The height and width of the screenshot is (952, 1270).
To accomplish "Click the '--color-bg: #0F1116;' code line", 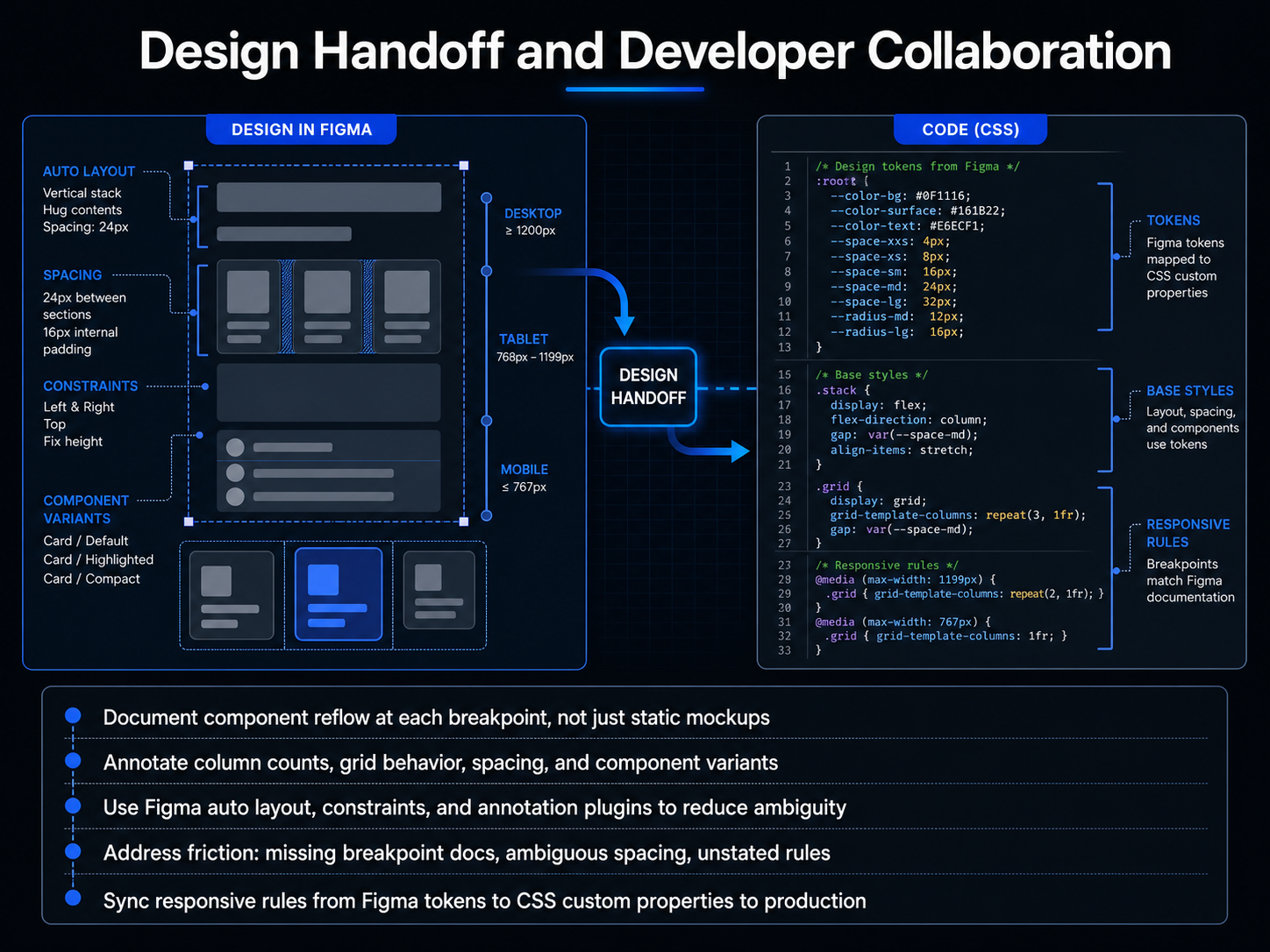I will click(901, 196).
